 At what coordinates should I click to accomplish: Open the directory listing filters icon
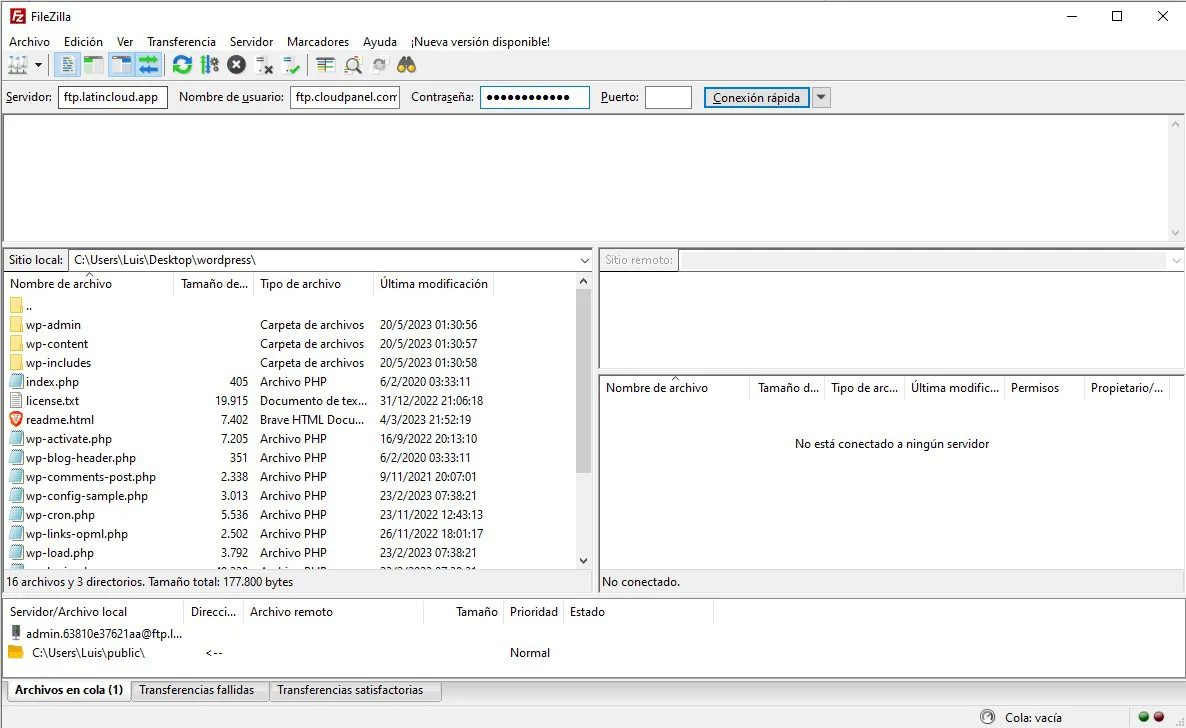point(325,65)
